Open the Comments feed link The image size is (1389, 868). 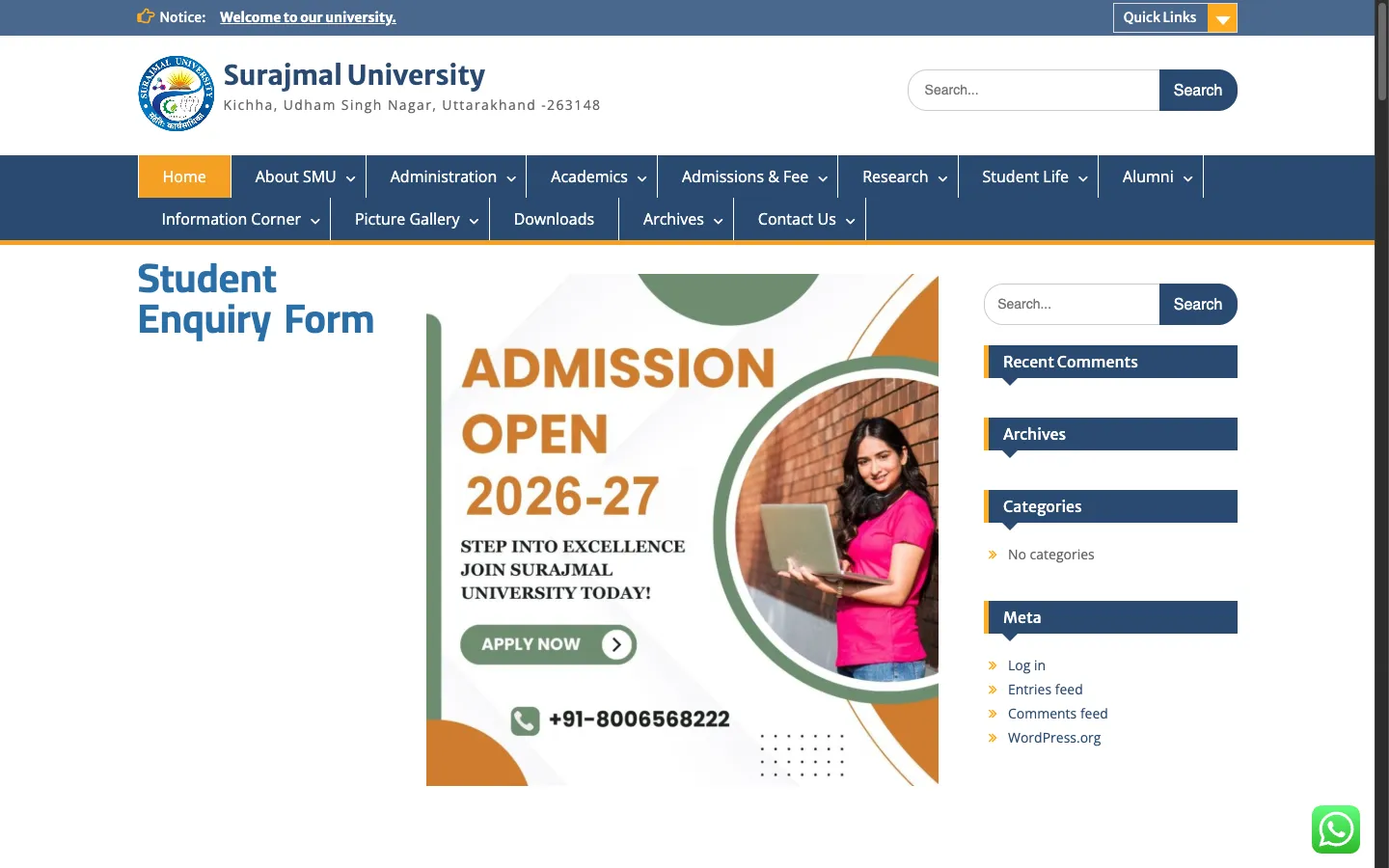[1058, 714]
